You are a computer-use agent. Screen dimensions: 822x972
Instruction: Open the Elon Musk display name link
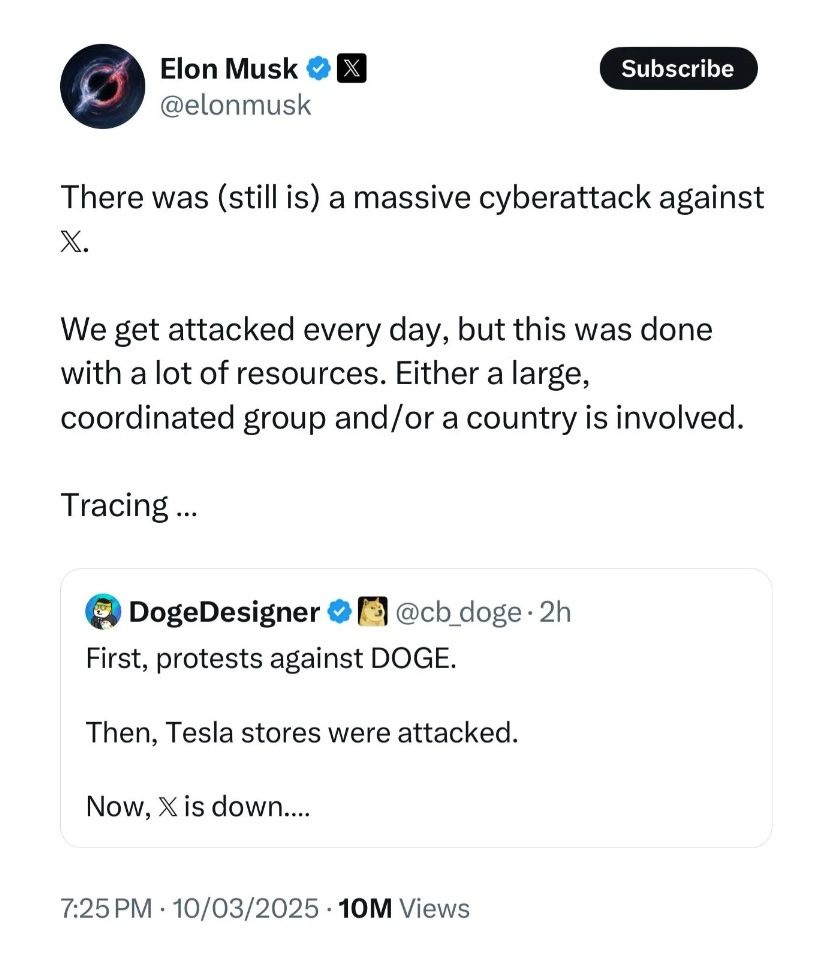pyautogui.click(x=229, y=68)
